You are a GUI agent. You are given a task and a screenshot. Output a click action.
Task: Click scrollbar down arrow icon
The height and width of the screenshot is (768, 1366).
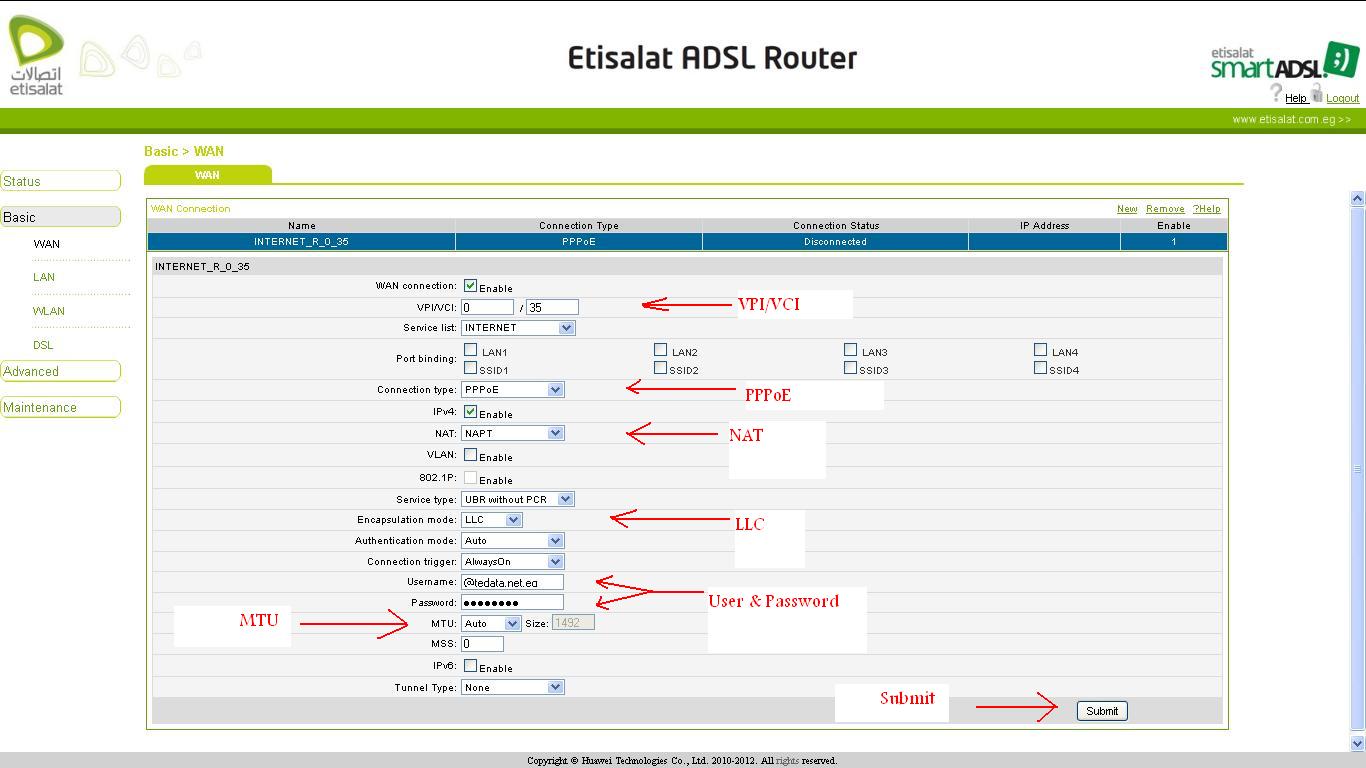coord(1357,743)
